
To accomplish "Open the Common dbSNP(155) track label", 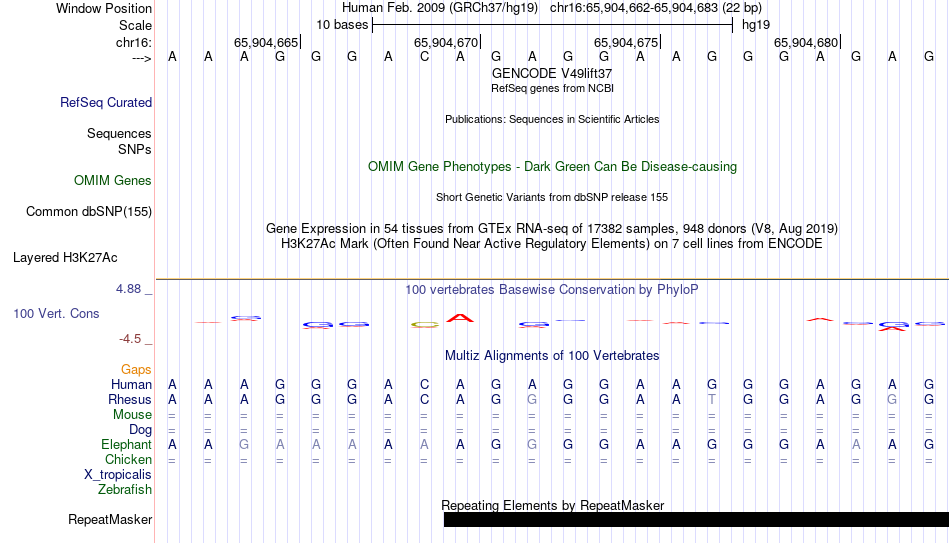I will 88,212.
